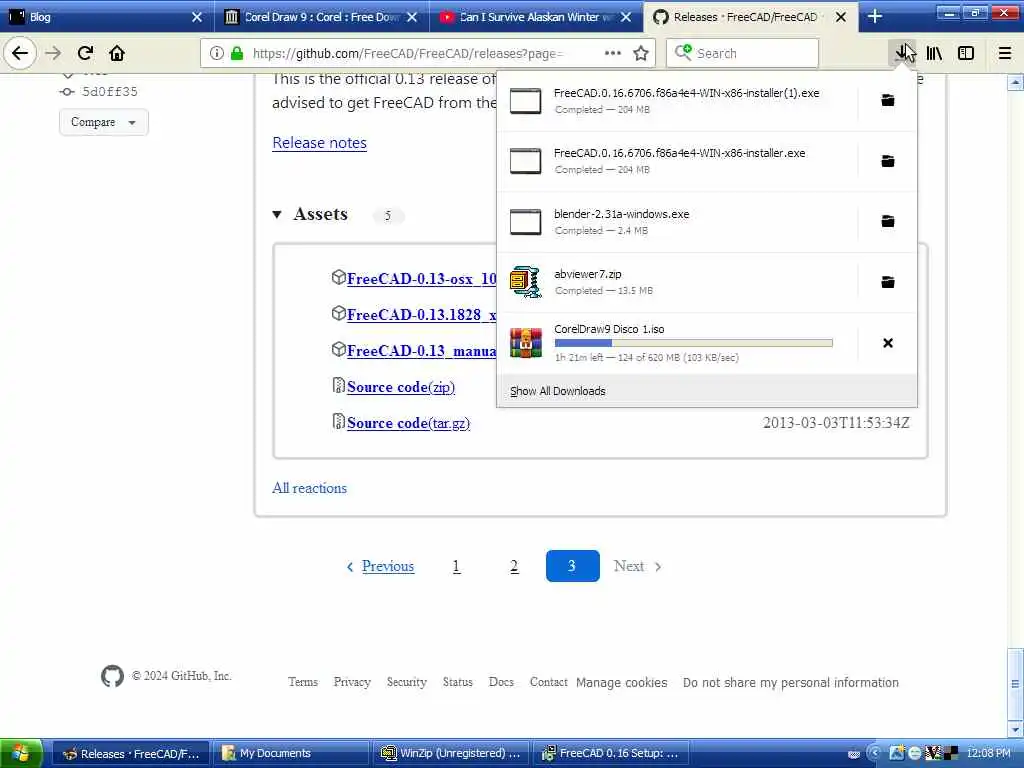Open the Compare dropdown

tap(104, 122)
